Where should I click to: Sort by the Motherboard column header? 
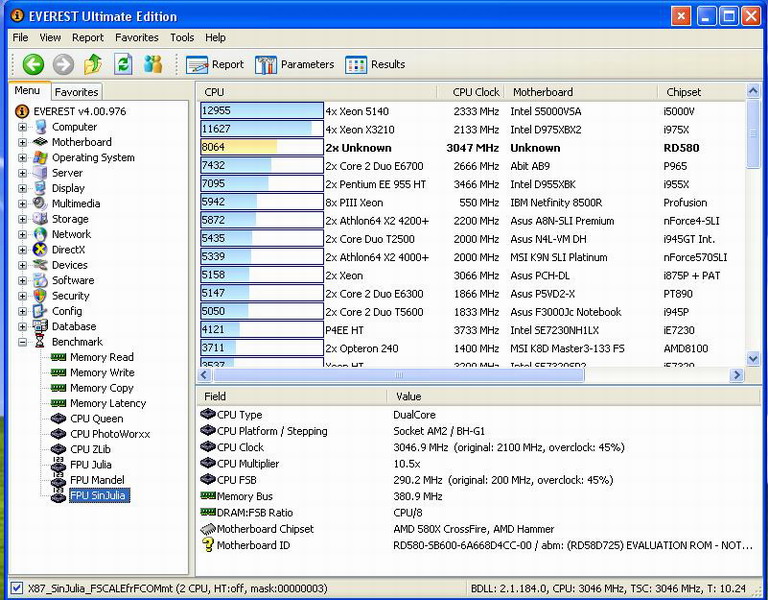pyautogui.click(x=580, y=92)
